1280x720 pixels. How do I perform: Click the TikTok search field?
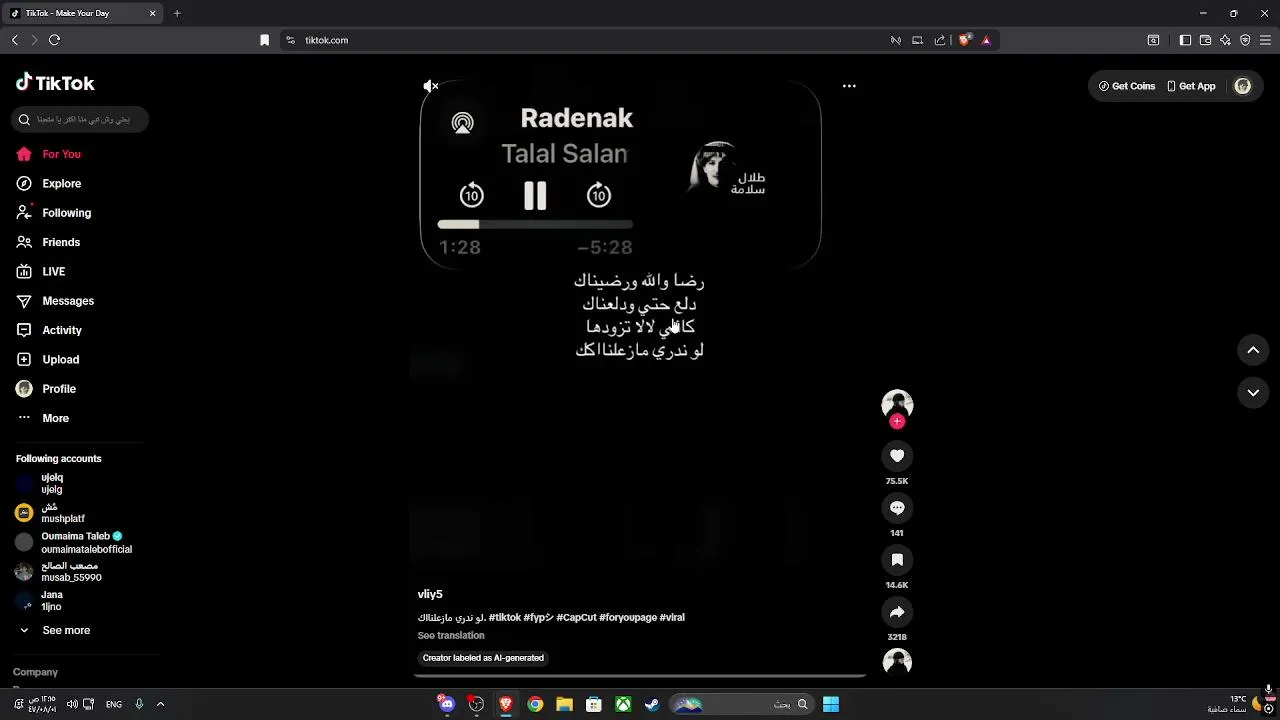click(80, 119)
